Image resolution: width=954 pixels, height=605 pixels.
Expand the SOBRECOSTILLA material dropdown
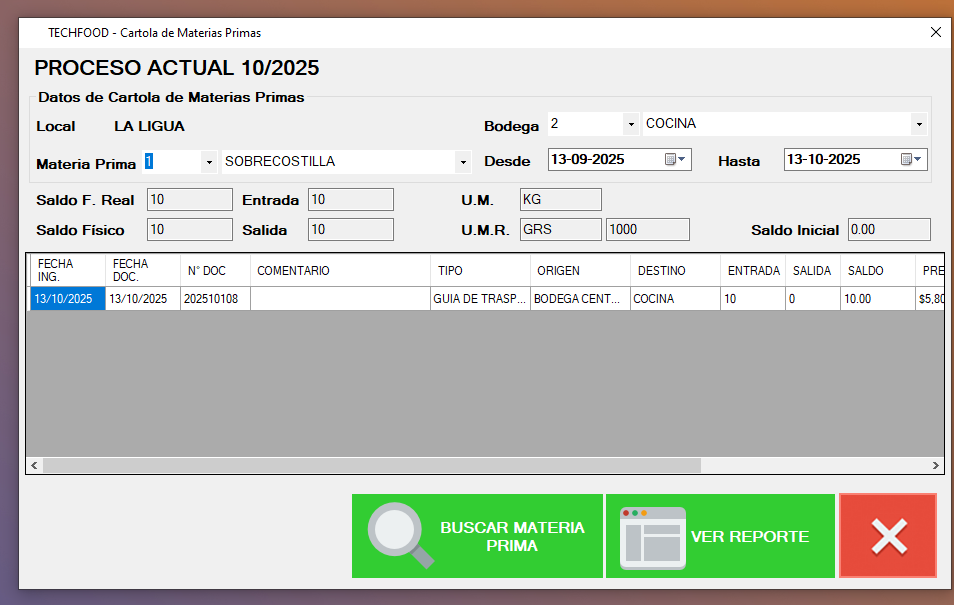462,162
